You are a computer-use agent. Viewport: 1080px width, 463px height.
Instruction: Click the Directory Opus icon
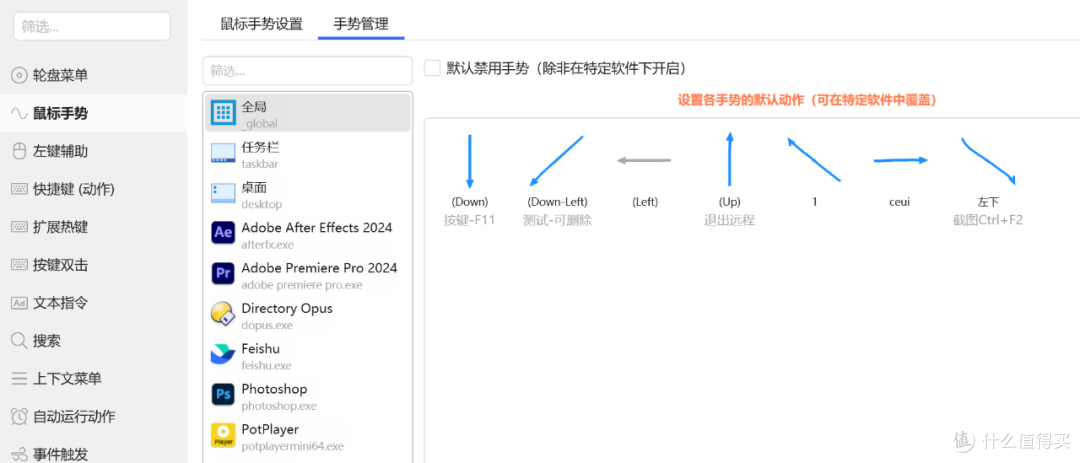[x=223, y=314]
